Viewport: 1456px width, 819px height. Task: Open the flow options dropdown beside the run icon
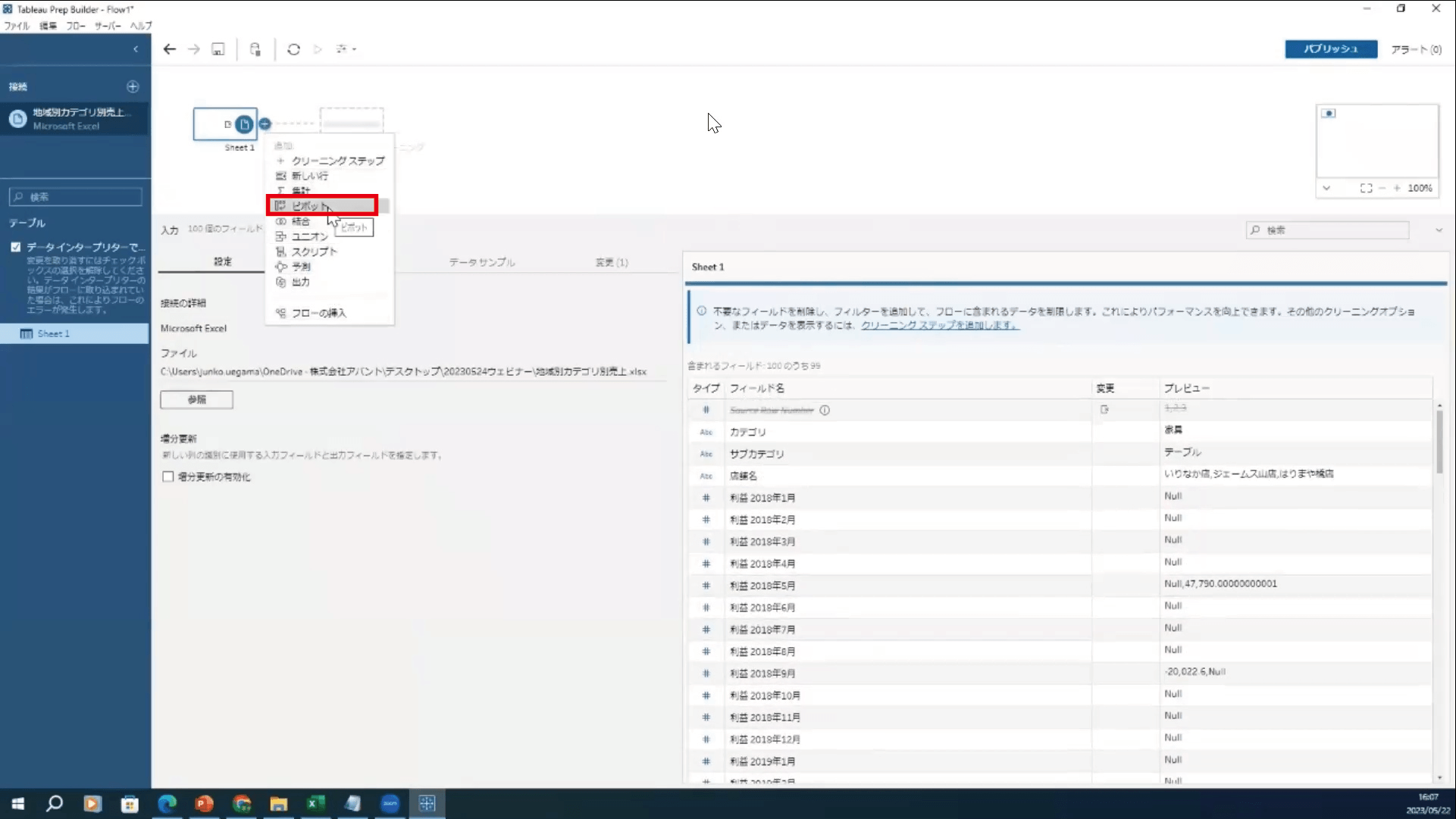(346, 49)
